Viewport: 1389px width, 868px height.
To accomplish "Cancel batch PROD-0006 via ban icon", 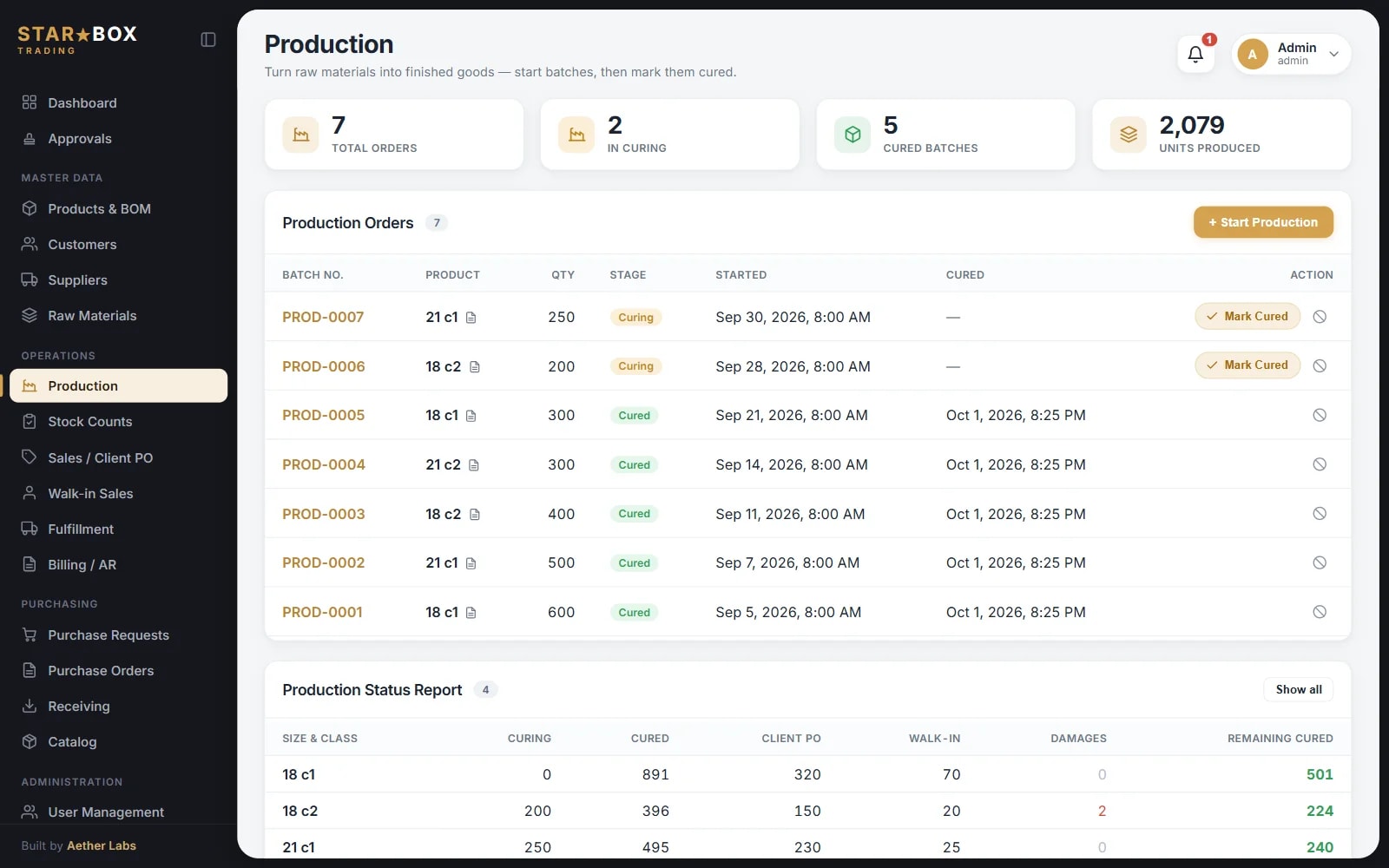I will tap(1320, 365).
